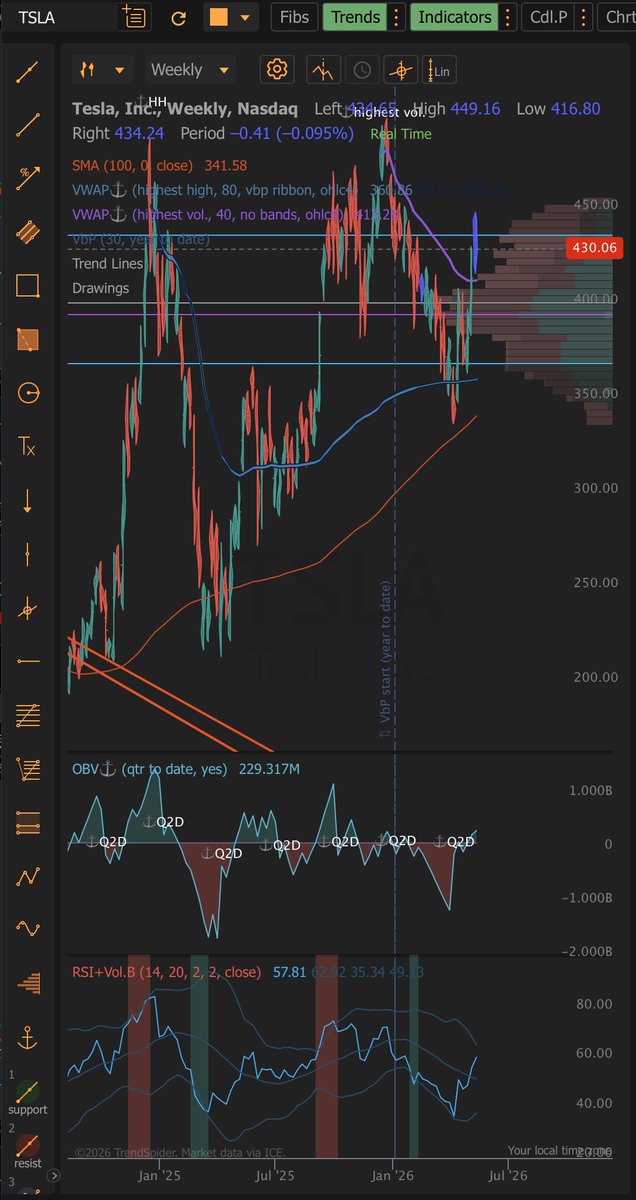Select the filled rectangle with diagonal tool
This screenshot has height=1200, width=636.
[28, 339]
